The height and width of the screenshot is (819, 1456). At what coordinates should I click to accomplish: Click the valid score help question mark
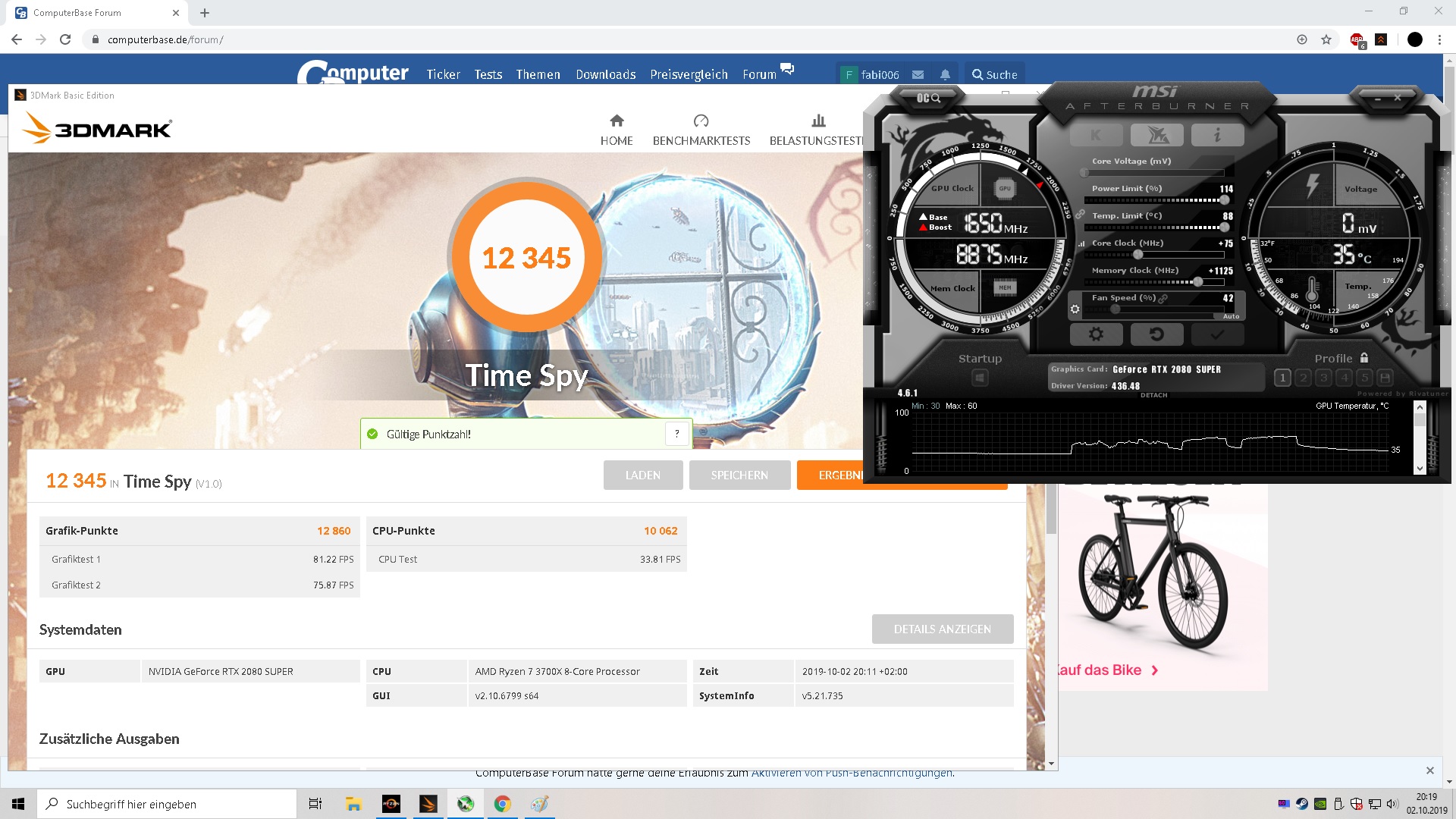(676, 434)
